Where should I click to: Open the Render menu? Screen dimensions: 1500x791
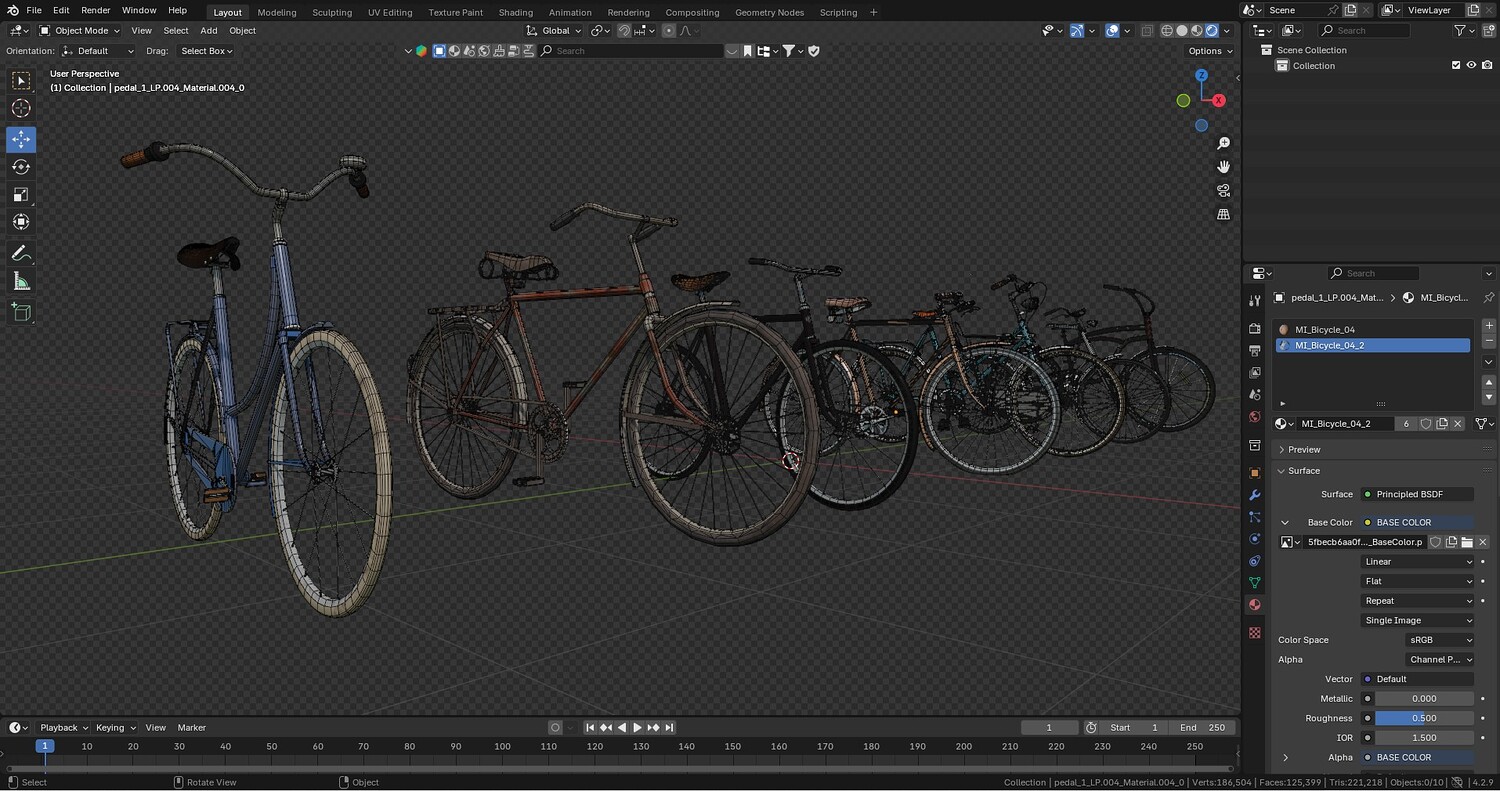[x=96, y=10]
